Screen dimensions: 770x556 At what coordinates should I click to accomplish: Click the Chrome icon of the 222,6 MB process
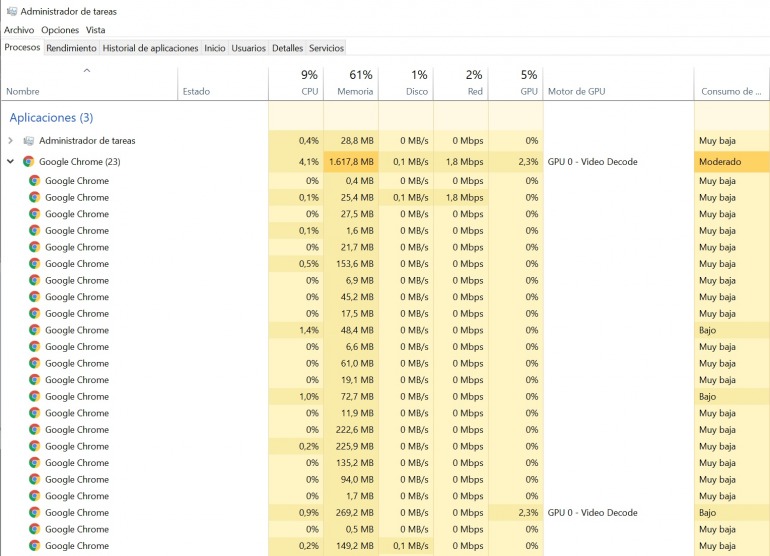pos(34,430)
